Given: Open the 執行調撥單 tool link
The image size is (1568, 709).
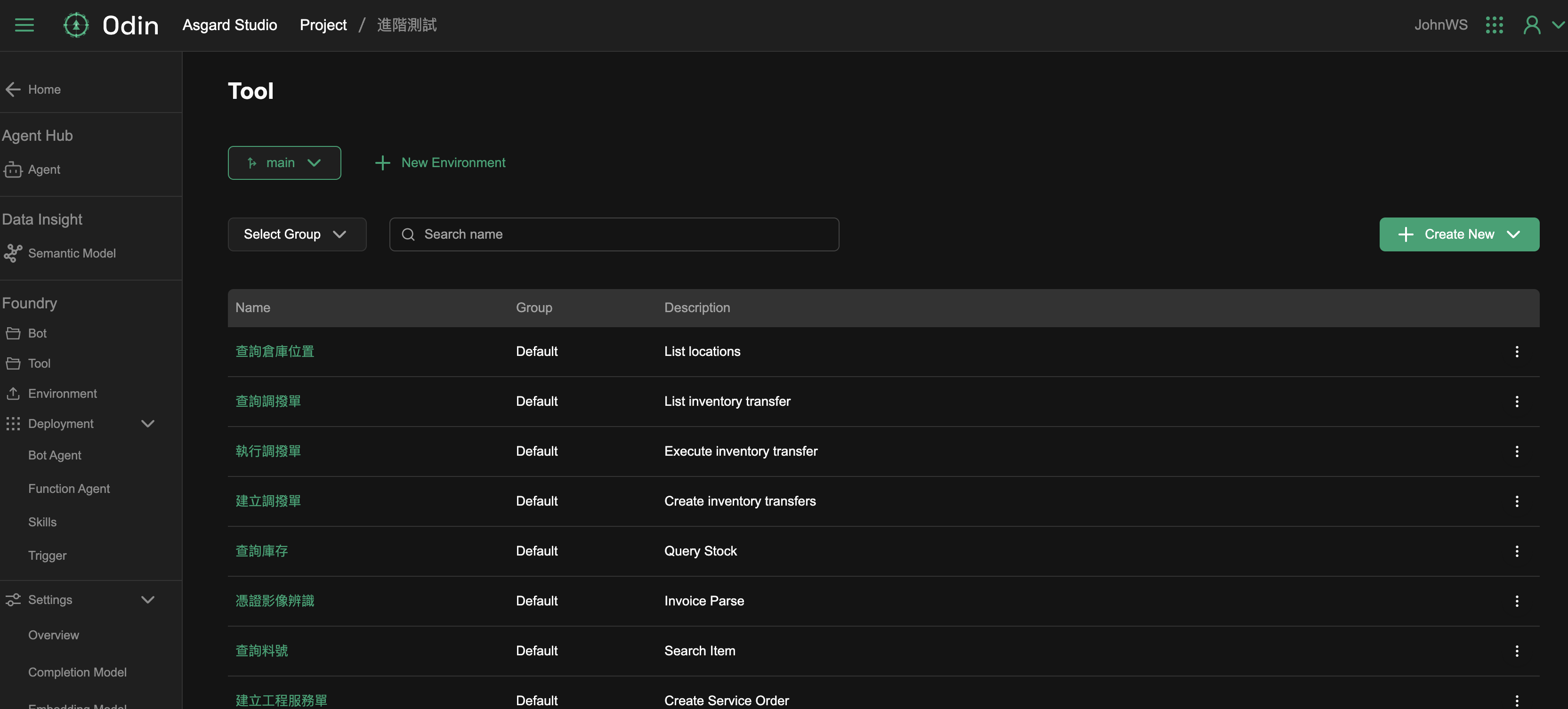Looking at the screenshot, I should [268, 451].
